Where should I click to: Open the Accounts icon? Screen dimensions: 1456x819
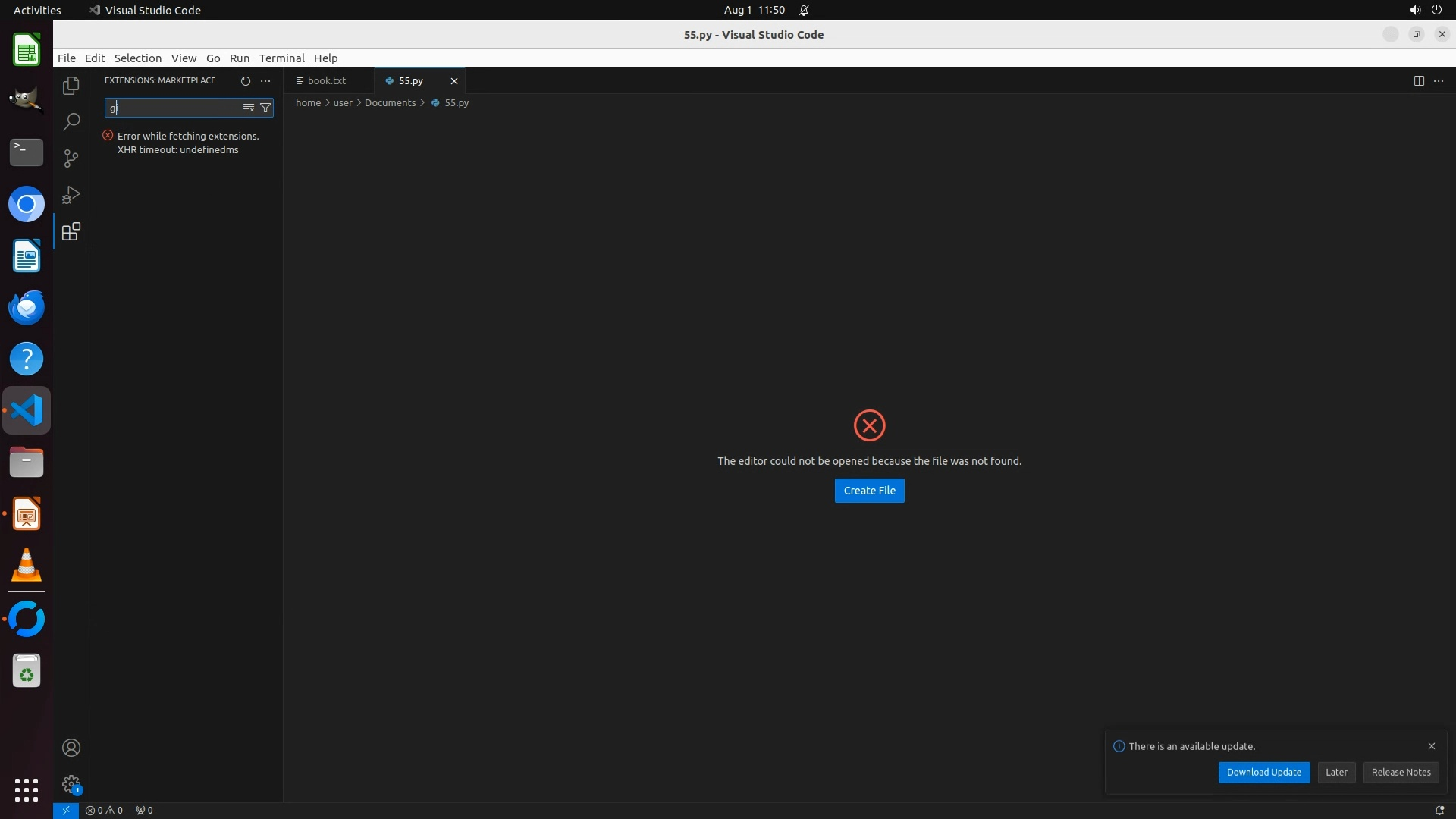[71, 748]
